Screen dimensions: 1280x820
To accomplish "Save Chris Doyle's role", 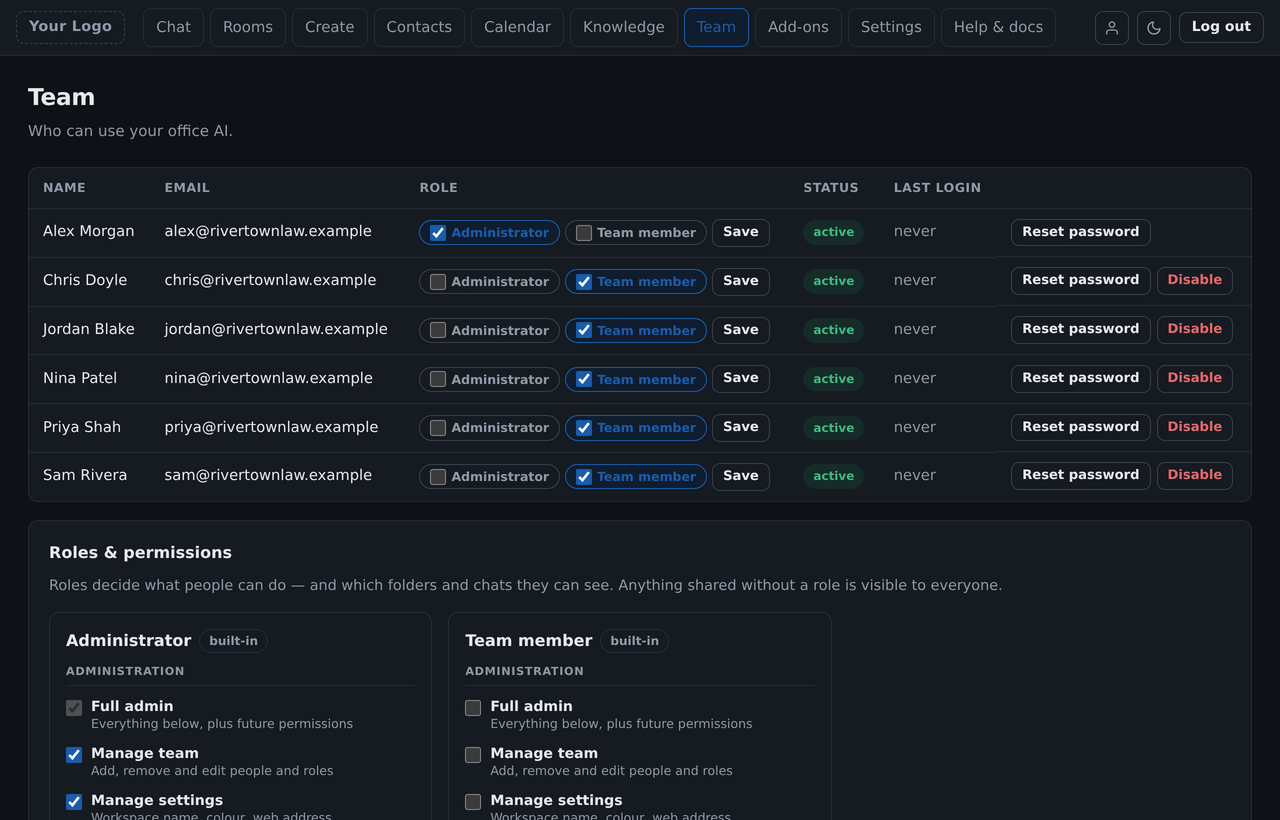I will coord(741,281).
